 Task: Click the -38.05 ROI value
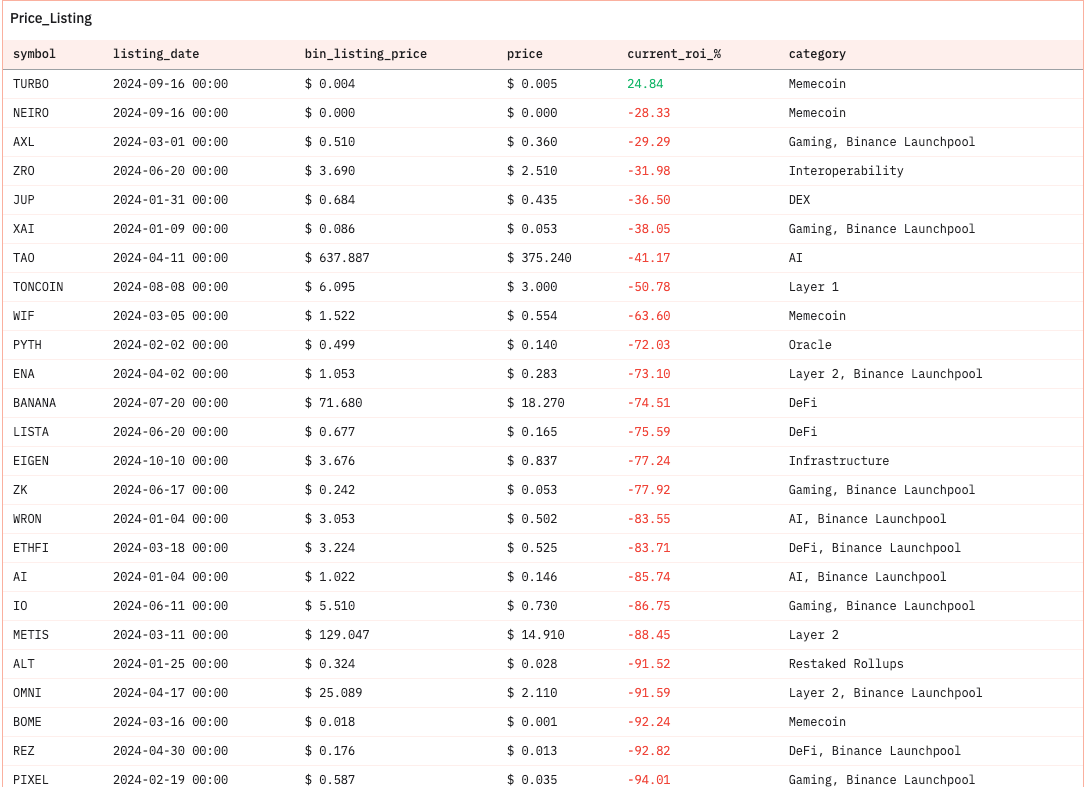pyautogui.click(x=648, y=229)
